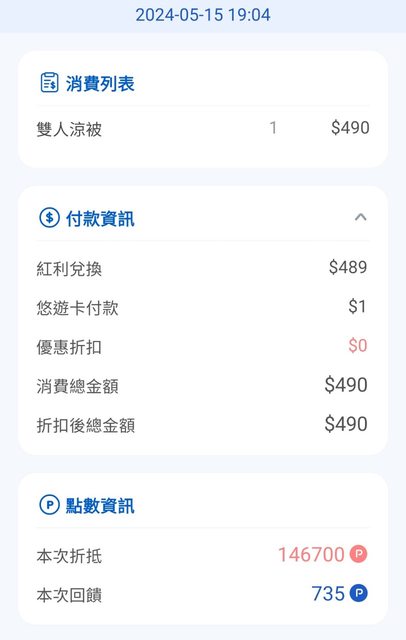Image resolution: width=406 pixels, height=640 pixels.
Task: Tap the date 2024-05-15 19:04
Action: coord(203,15)
